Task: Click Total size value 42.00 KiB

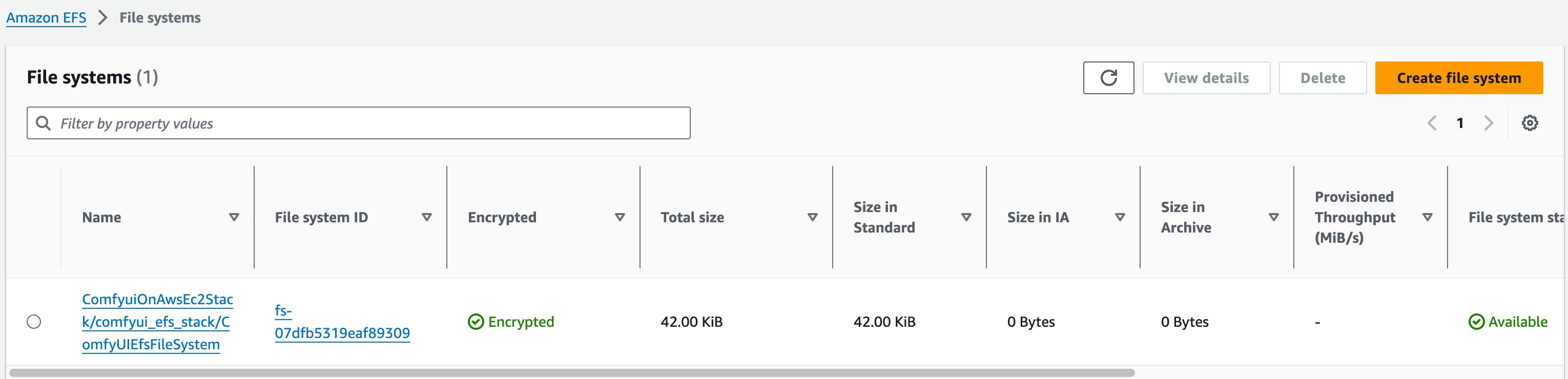Action: pyautogui.click(x=691, y=322)
